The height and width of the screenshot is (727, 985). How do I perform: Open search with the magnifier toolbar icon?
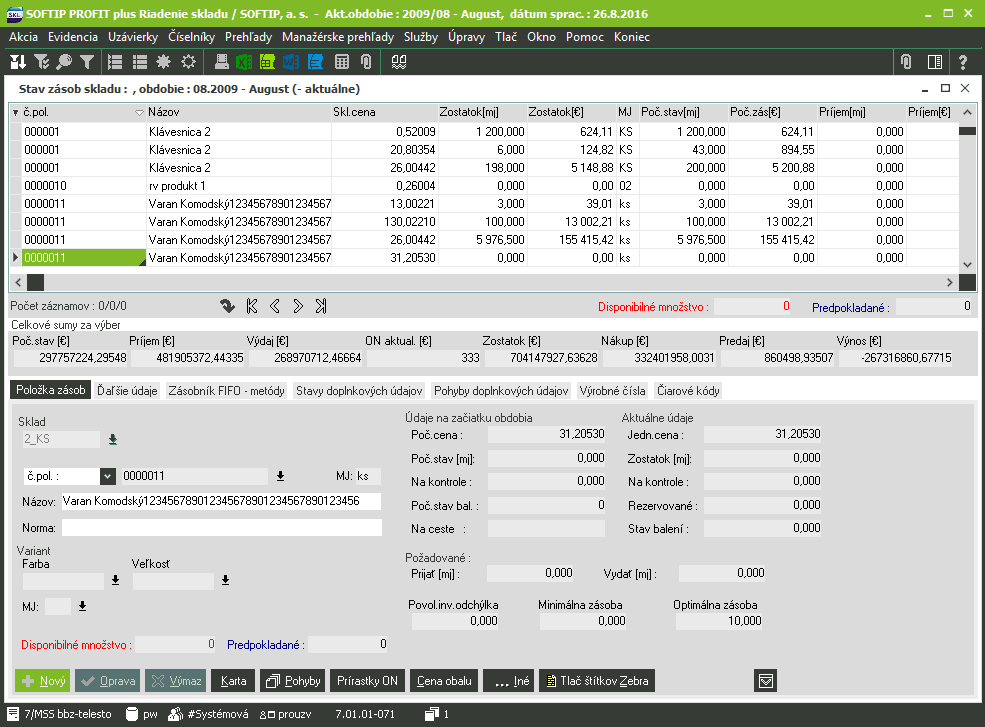click(64, 62)
